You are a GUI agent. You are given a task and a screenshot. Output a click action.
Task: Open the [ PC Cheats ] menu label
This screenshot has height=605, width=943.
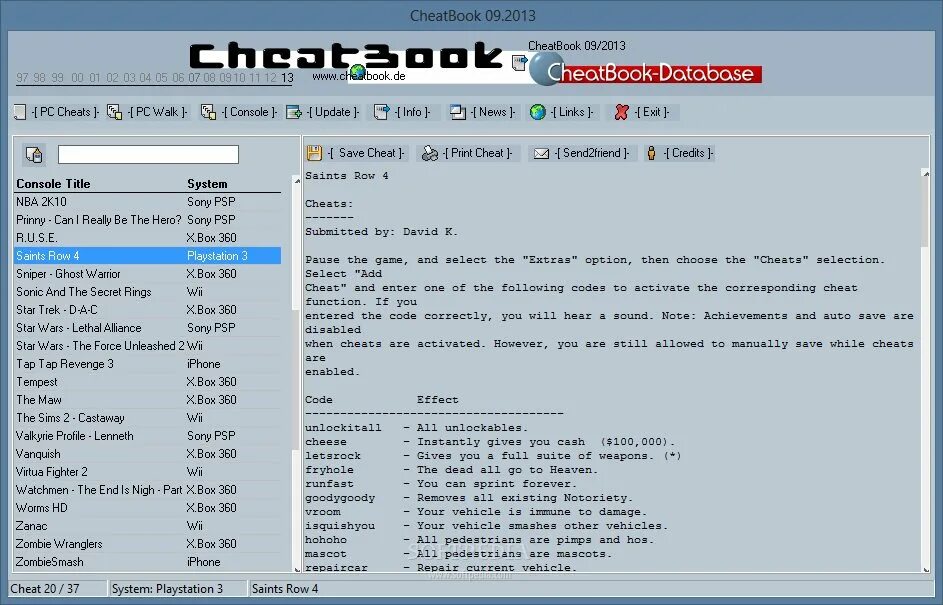[x=65, y=112]
